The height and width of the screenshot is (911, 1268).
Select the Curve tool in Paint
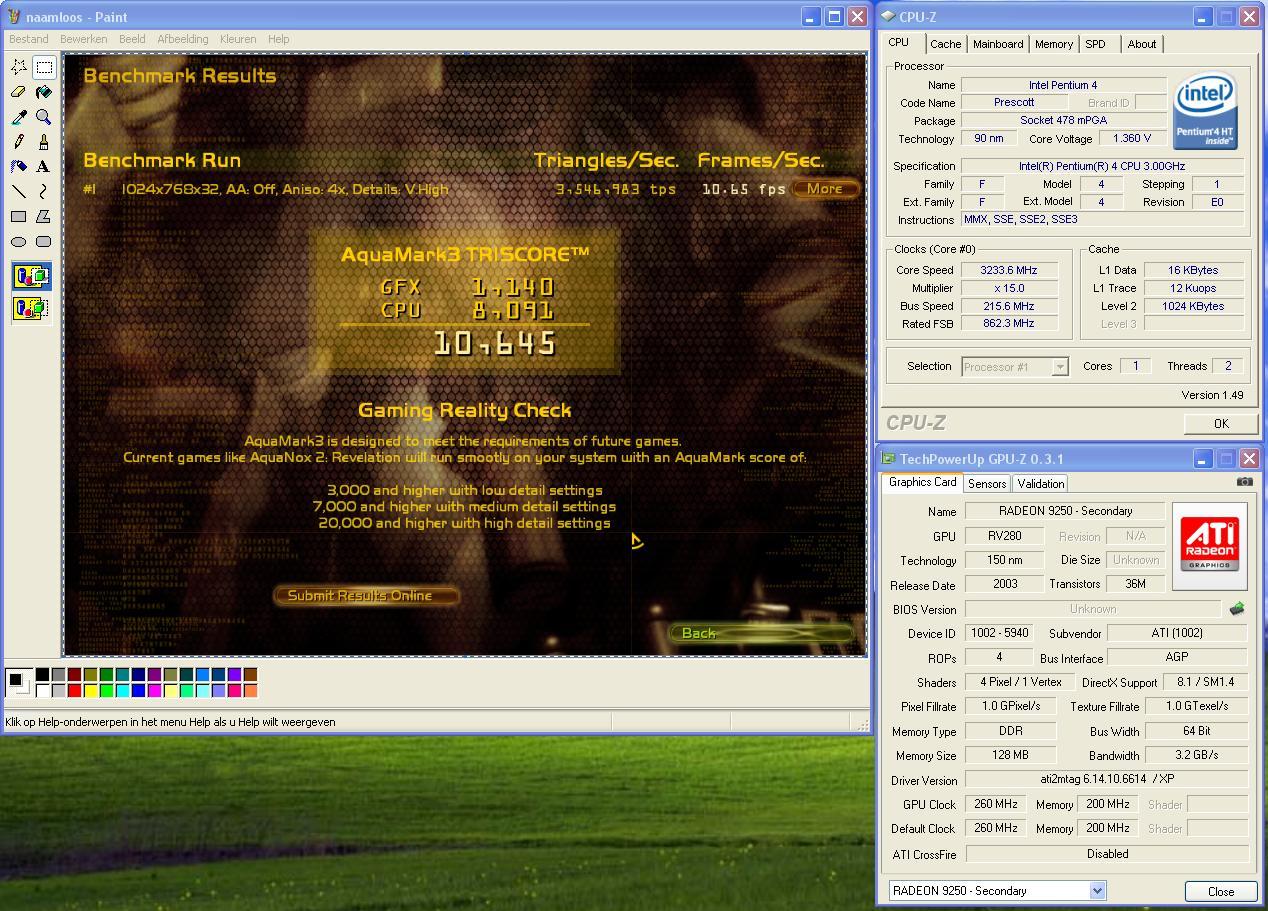44,191
